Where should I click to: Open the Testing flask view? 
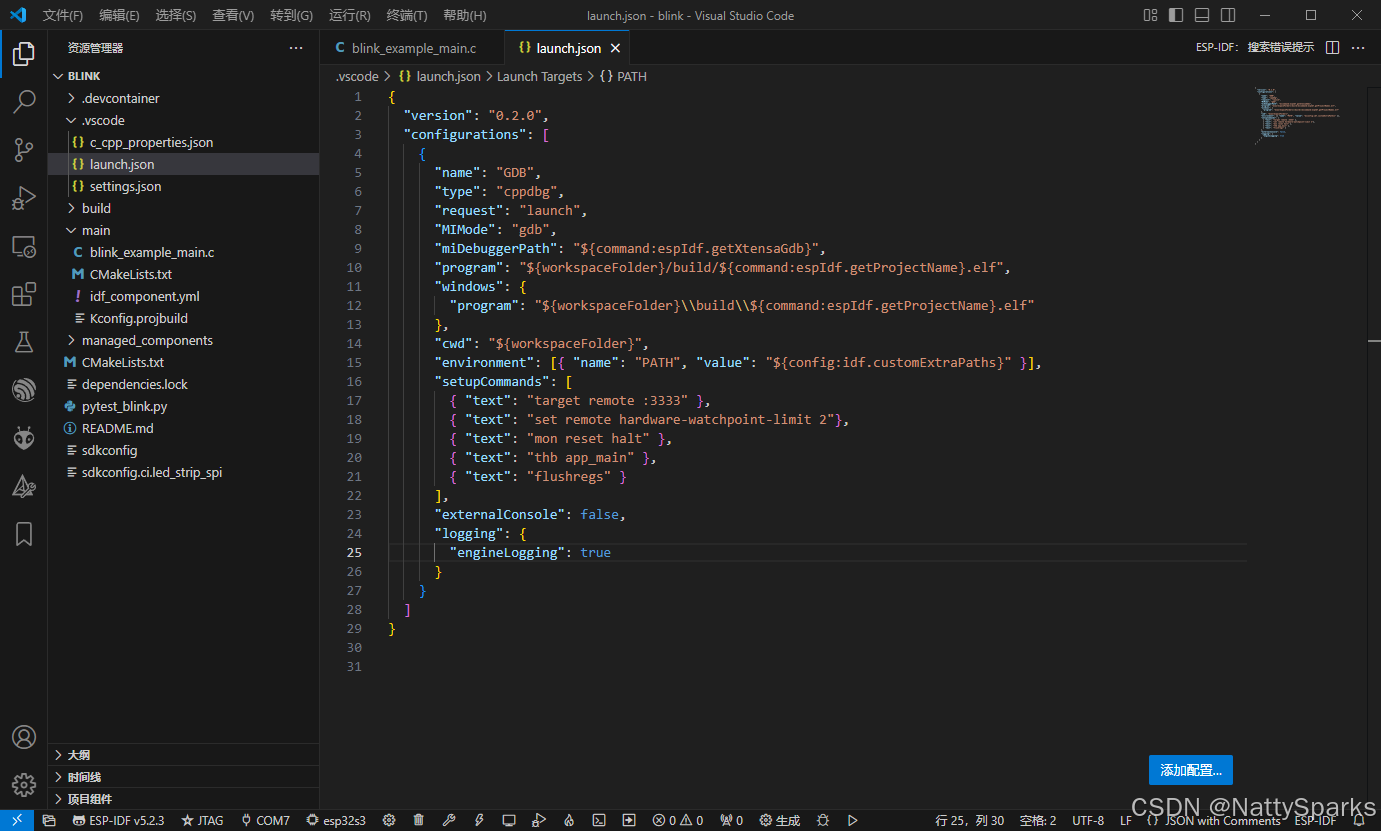point(24,342)
